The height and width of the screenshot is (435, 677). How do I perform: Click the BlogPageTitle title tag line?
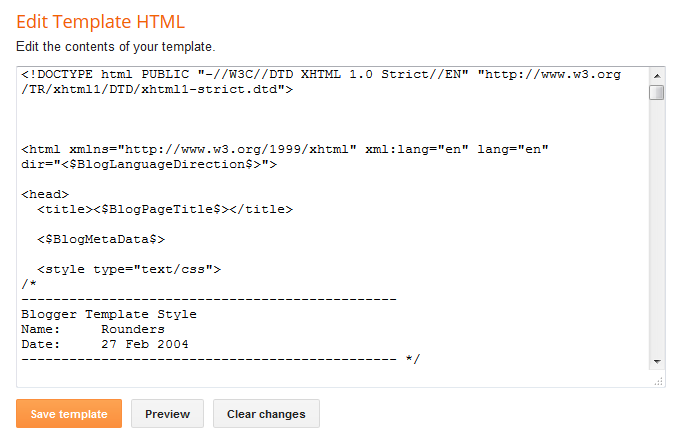pos(165,209)
